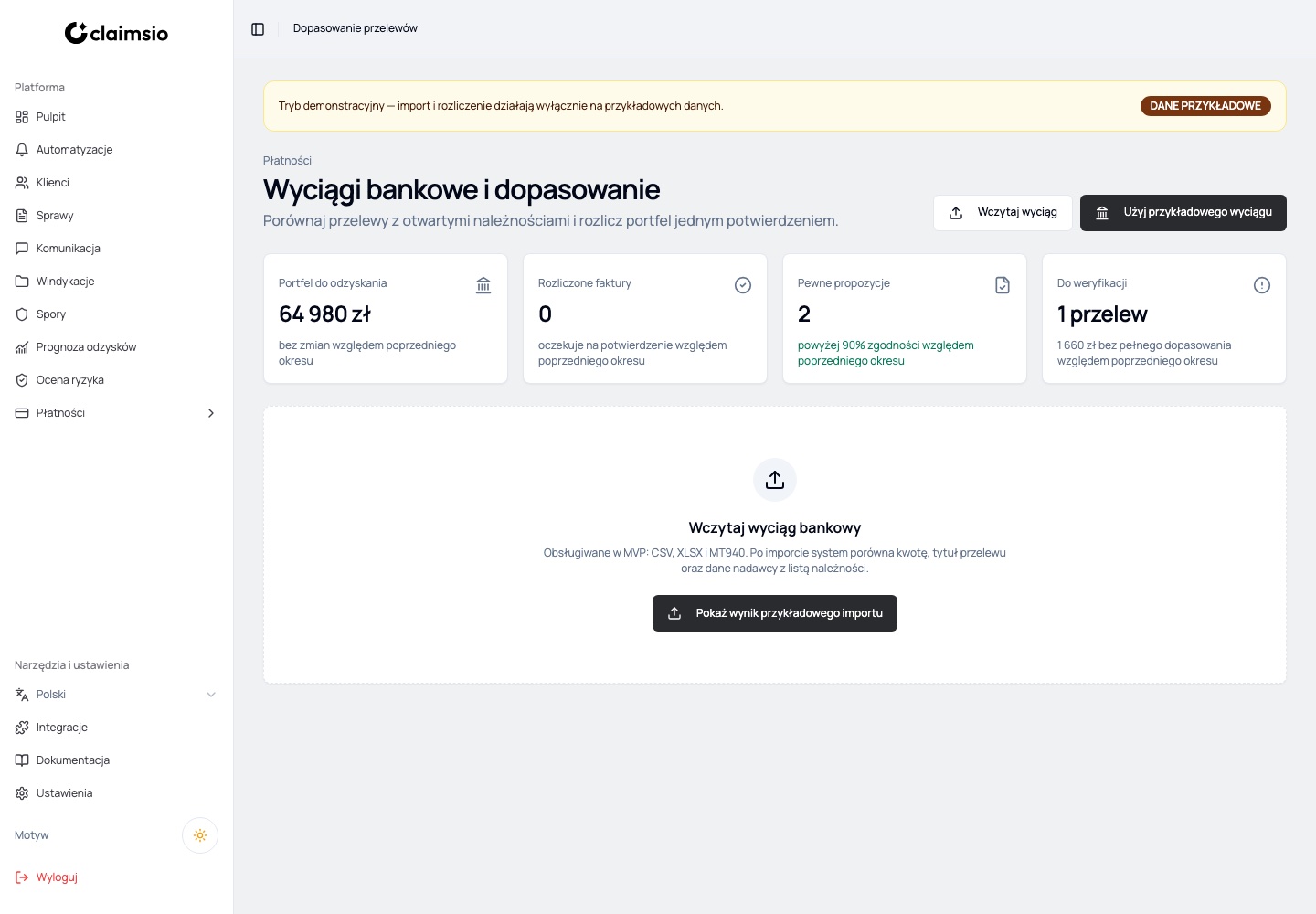The height and width of the screenshot is (914, 1316).
Task: Open Integracje item
Action: pyautogui.click(x=116, y=728)
